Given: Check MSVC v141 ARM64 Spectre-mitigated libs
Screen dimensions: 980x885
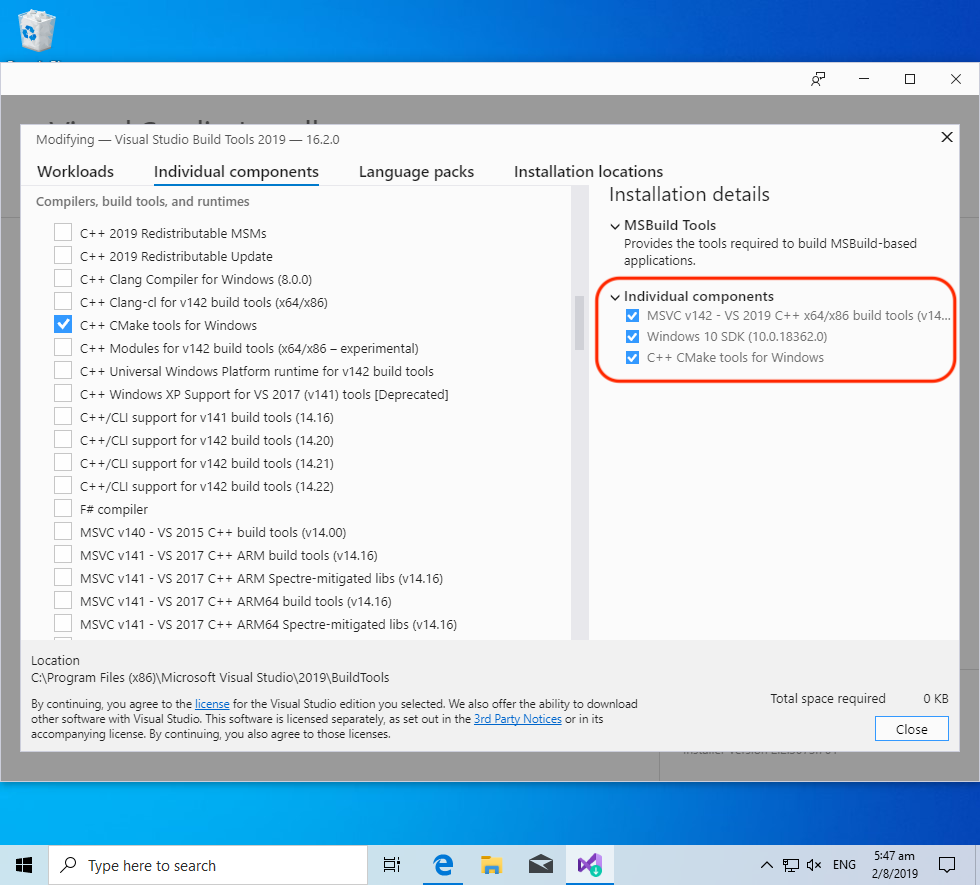Looking at the screenshot, I should [x=63, y=624].
